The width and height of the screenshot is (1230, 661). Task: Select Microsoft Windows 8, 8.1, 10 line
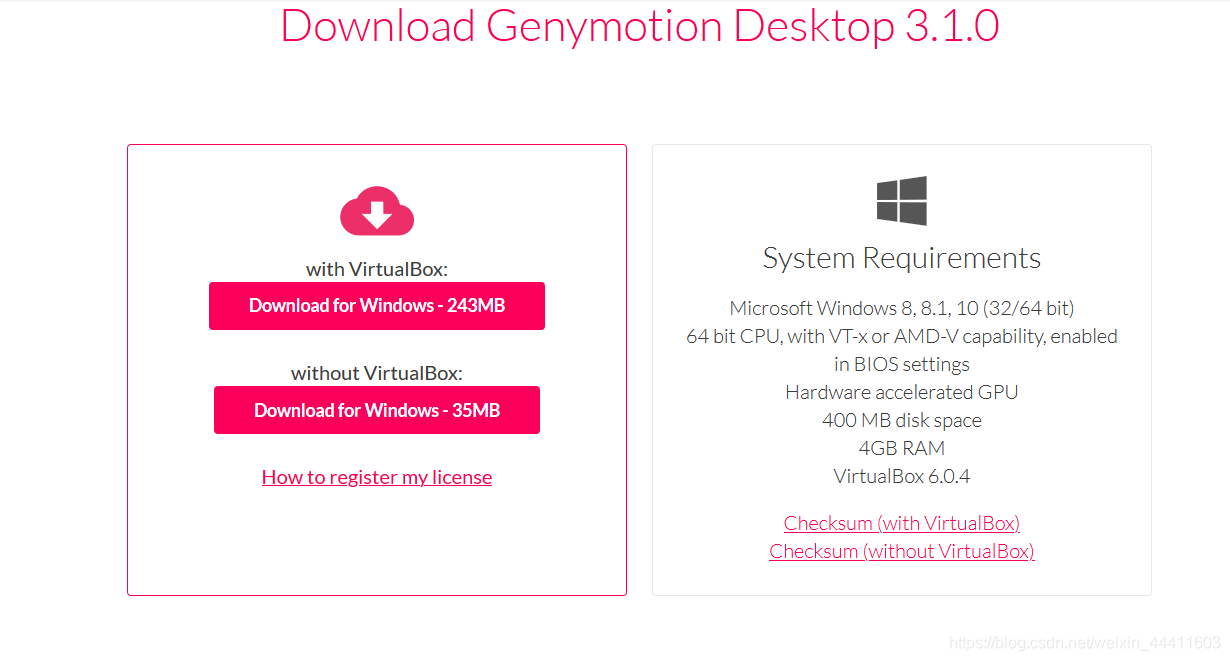(x=902, y=308)
